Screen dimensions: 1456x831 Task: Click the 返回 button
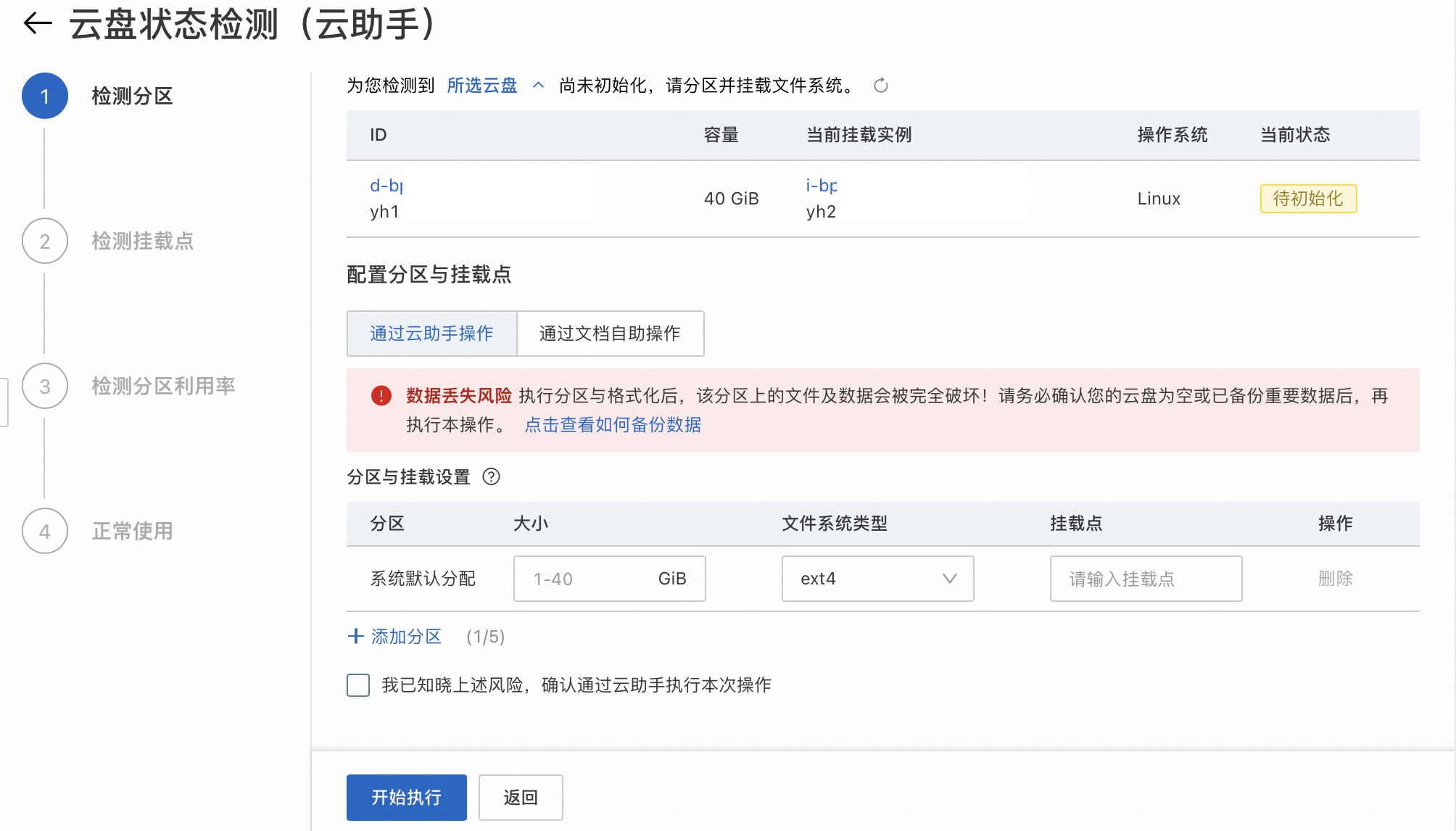pyautogui.click(x=521, y=798)
